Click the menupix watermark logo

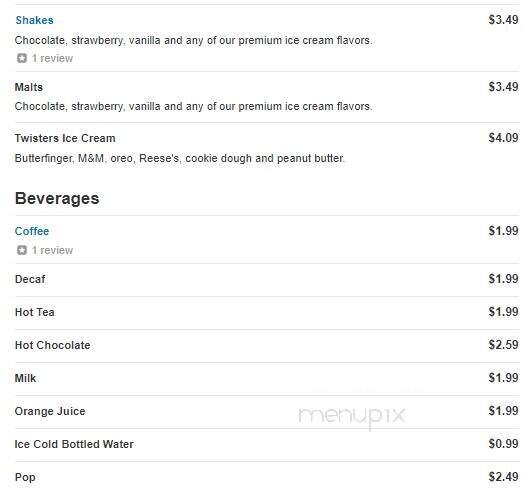352,417
